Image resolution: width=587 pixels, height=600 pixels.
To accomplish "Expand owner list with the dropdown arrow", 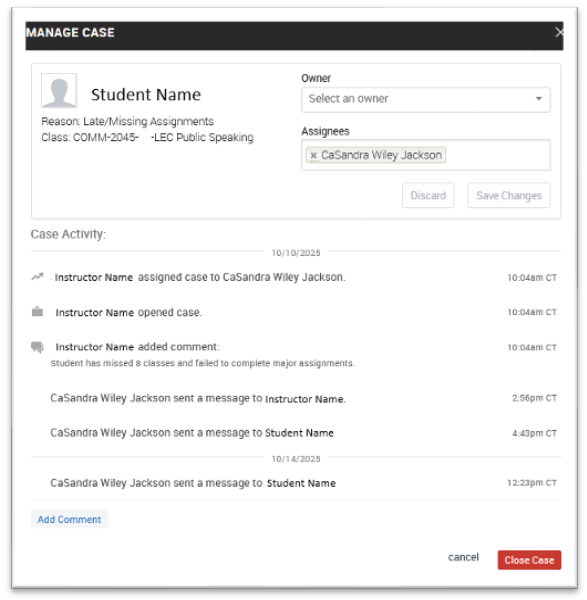I will pos(538,99).
